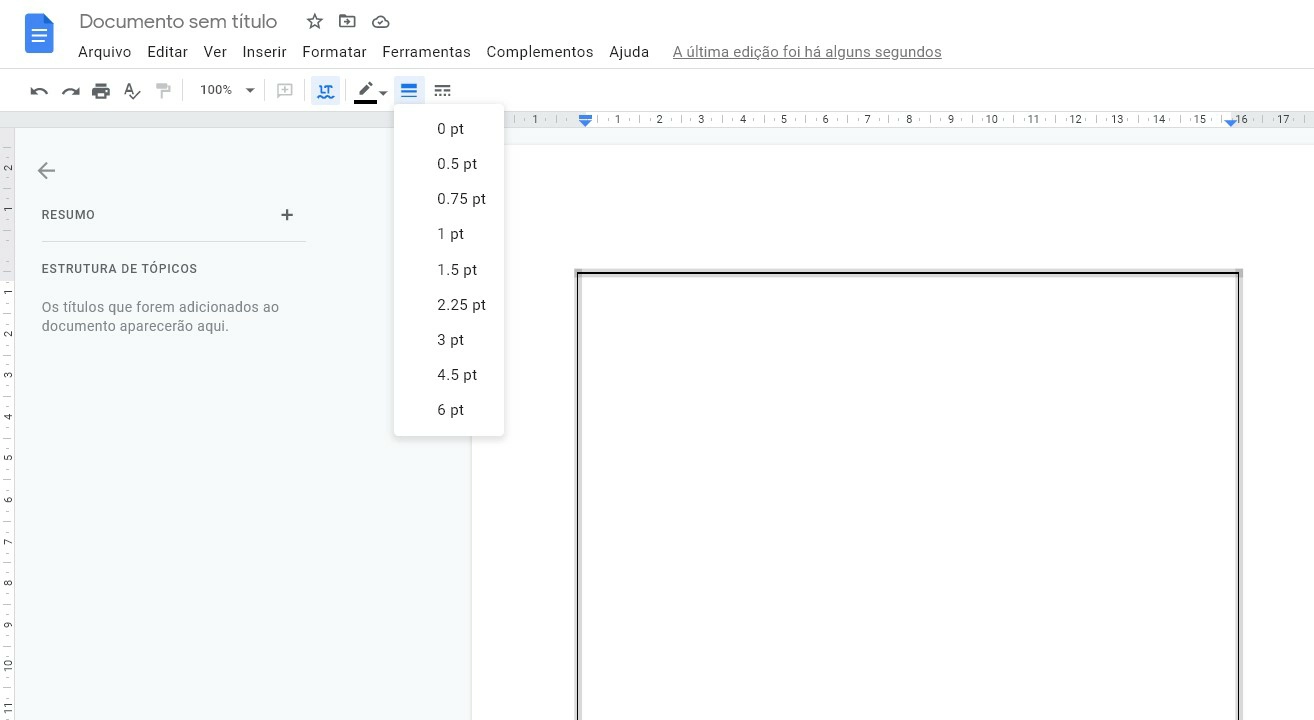Rename the Documento sem título title
Image resolution: width=1314 pixels, height=720 pixels.
(x=178, y=21)
